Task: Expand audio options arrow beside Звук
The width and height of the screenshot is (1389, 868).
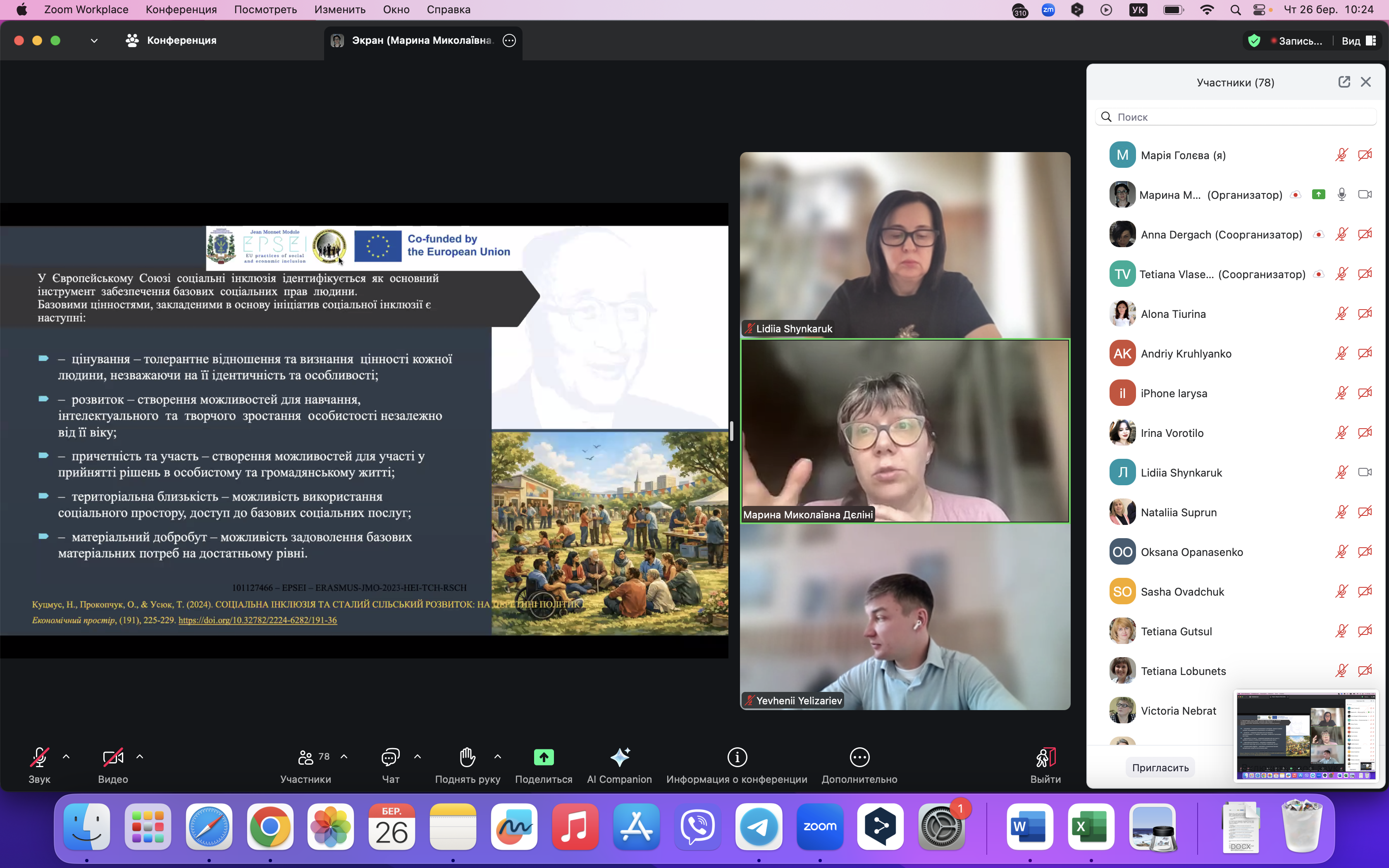Action: pos(66,756)
